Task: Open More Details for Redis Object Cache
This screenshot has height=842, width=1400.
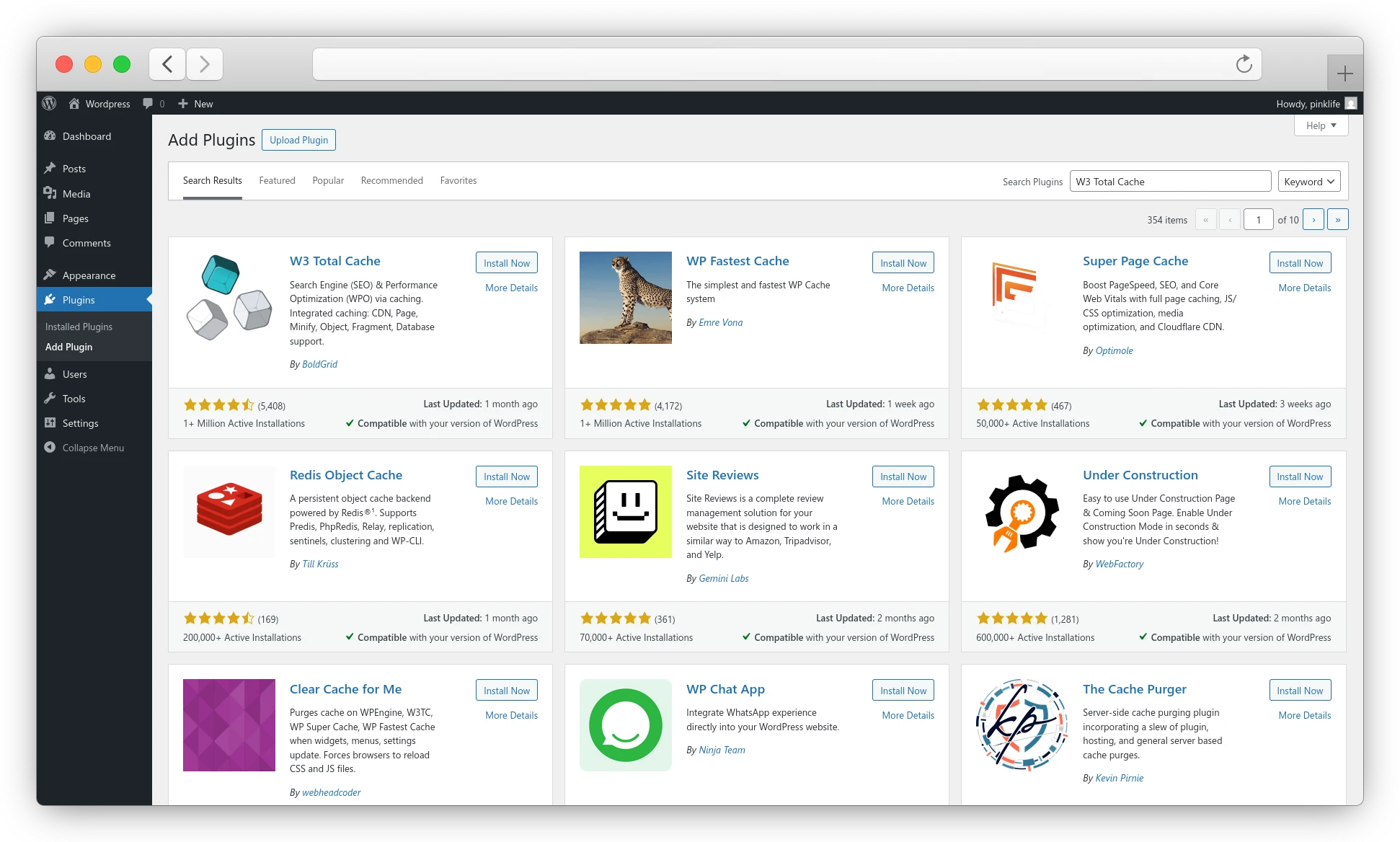Action: [x=510, y=501]
